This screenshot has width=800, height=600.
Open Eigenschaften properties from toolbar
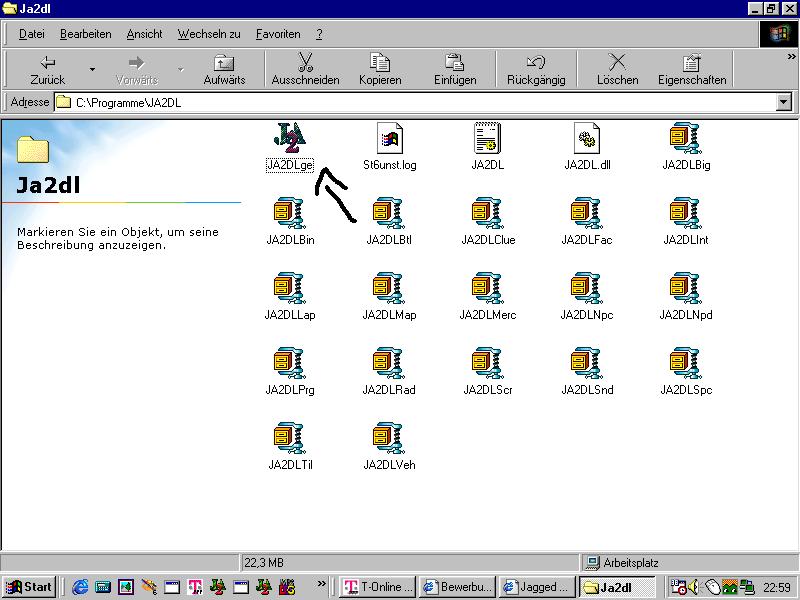[692, 69]
